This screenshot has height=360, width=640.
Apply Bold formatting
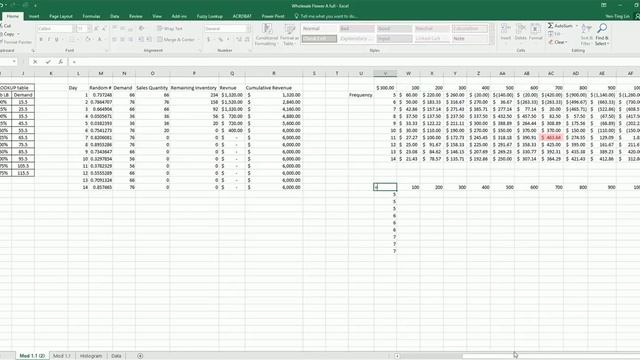click(x=41, y=40)
